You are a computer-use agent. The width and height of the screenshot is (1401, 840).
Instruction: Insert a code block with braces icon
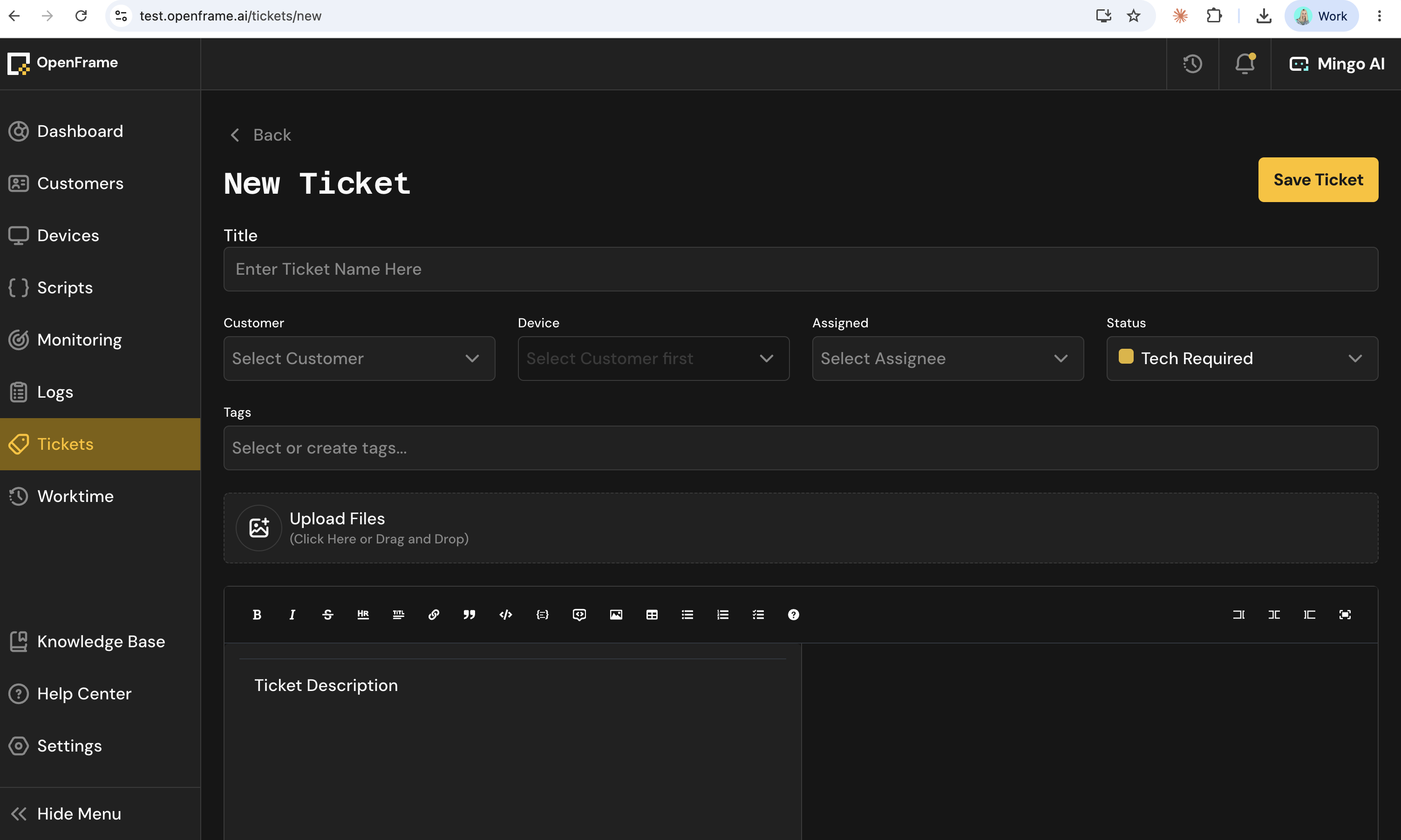(542, 615)
